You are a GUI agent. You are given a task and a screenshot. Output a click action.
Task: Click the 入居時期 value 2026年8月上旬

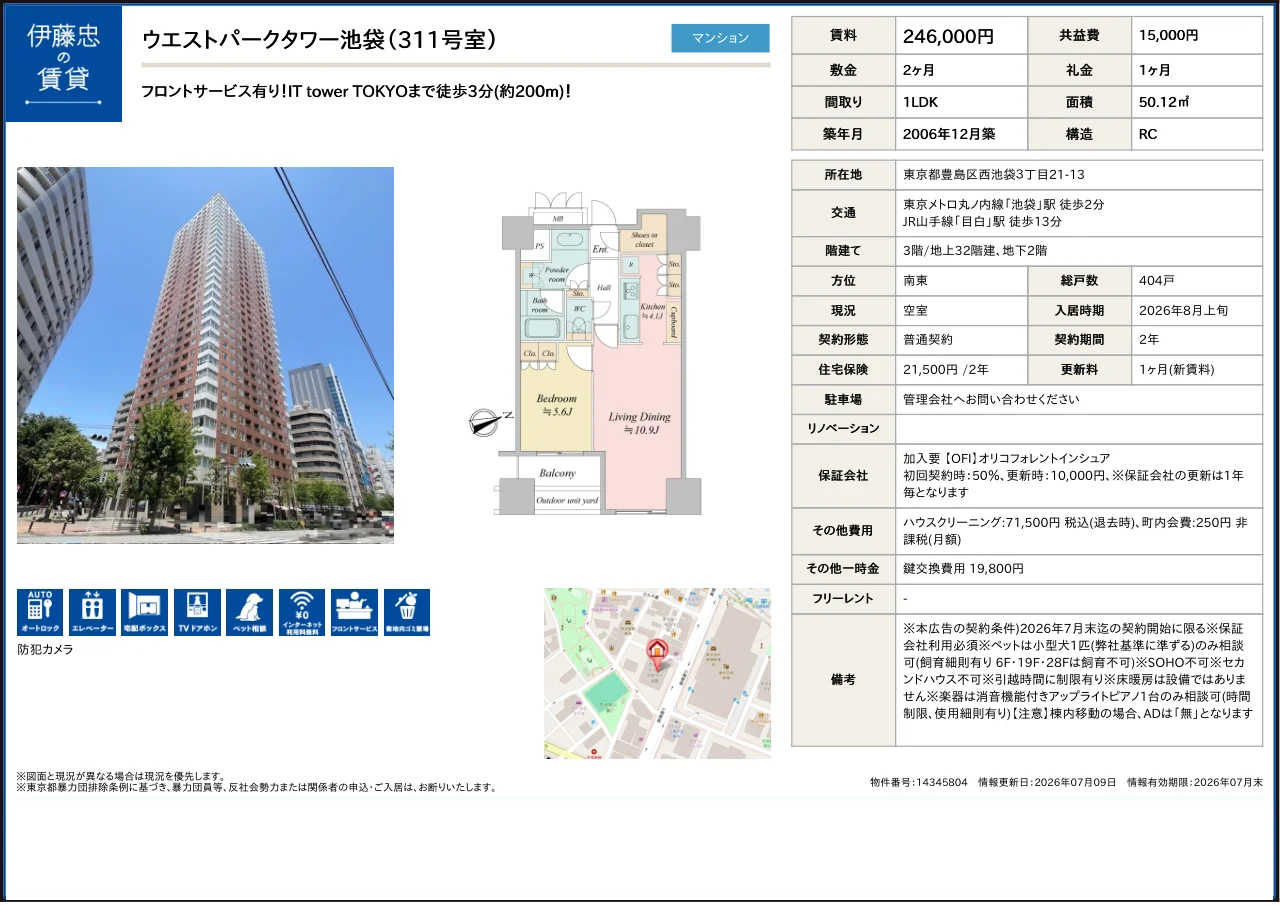1184,310
